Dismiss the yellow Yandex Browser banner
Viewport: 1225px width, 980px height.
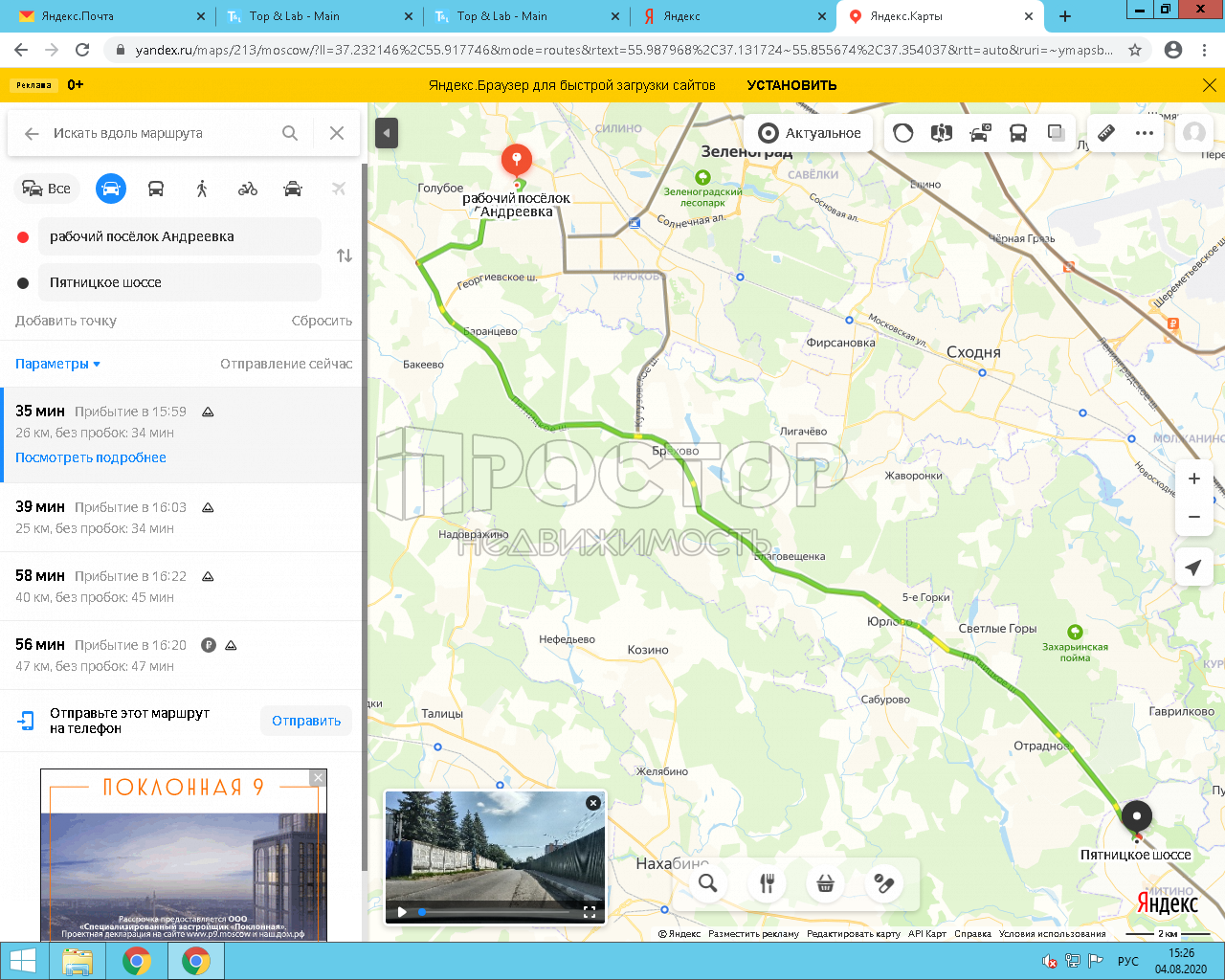click(x=1210, y=85)
